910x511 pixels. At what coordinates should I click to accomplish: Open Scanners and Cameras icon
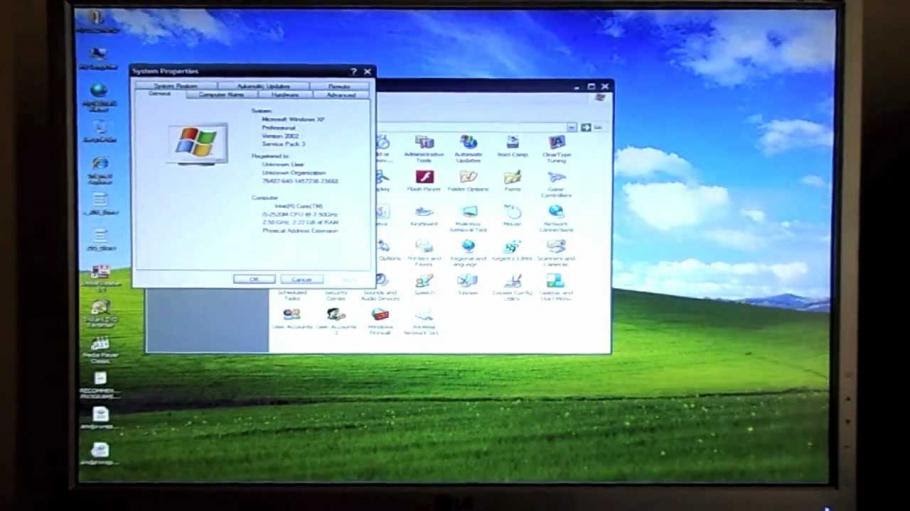point(556,253)
